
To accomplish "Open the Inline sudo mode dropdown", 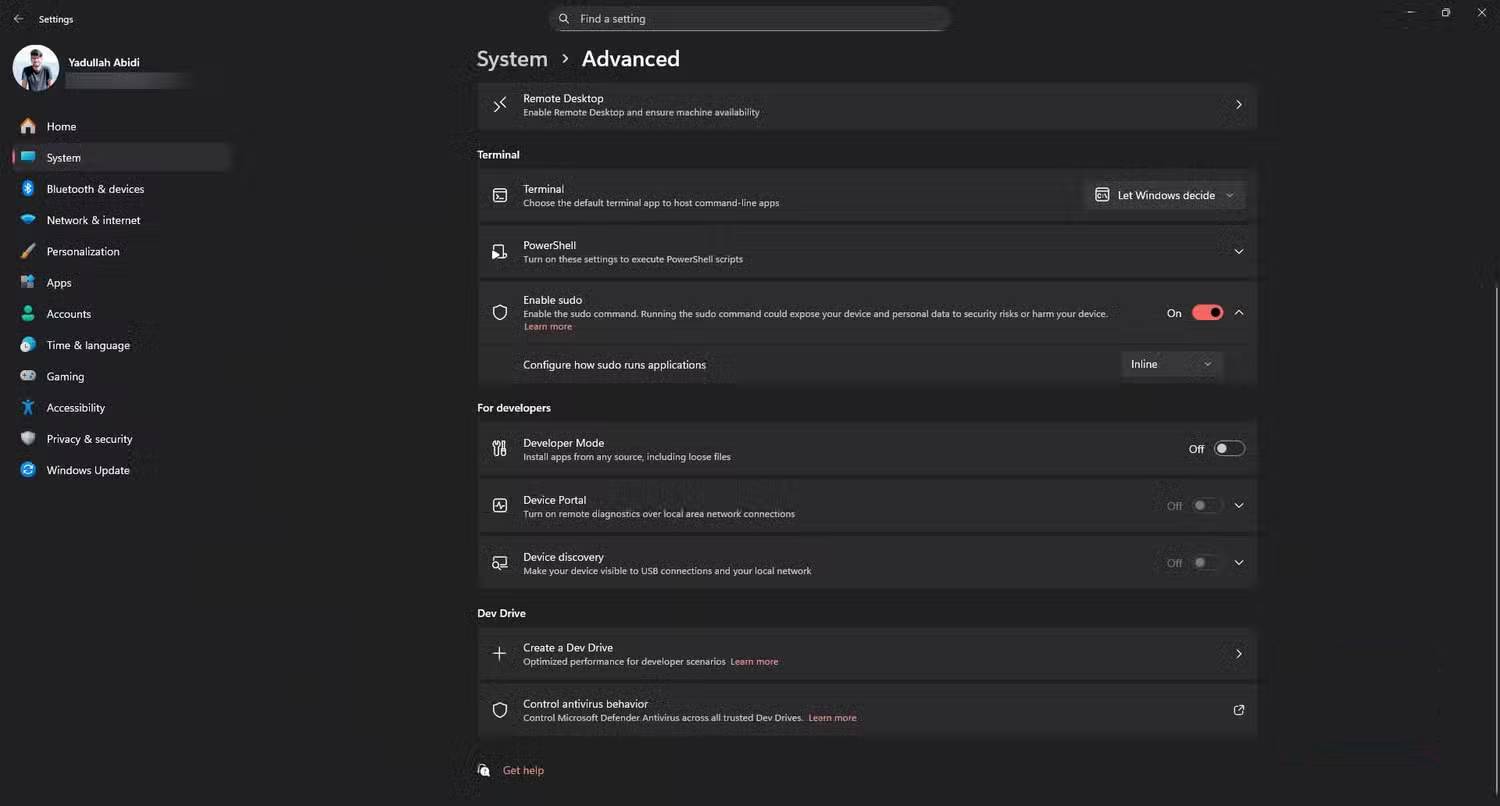I will coord(1171,365).
